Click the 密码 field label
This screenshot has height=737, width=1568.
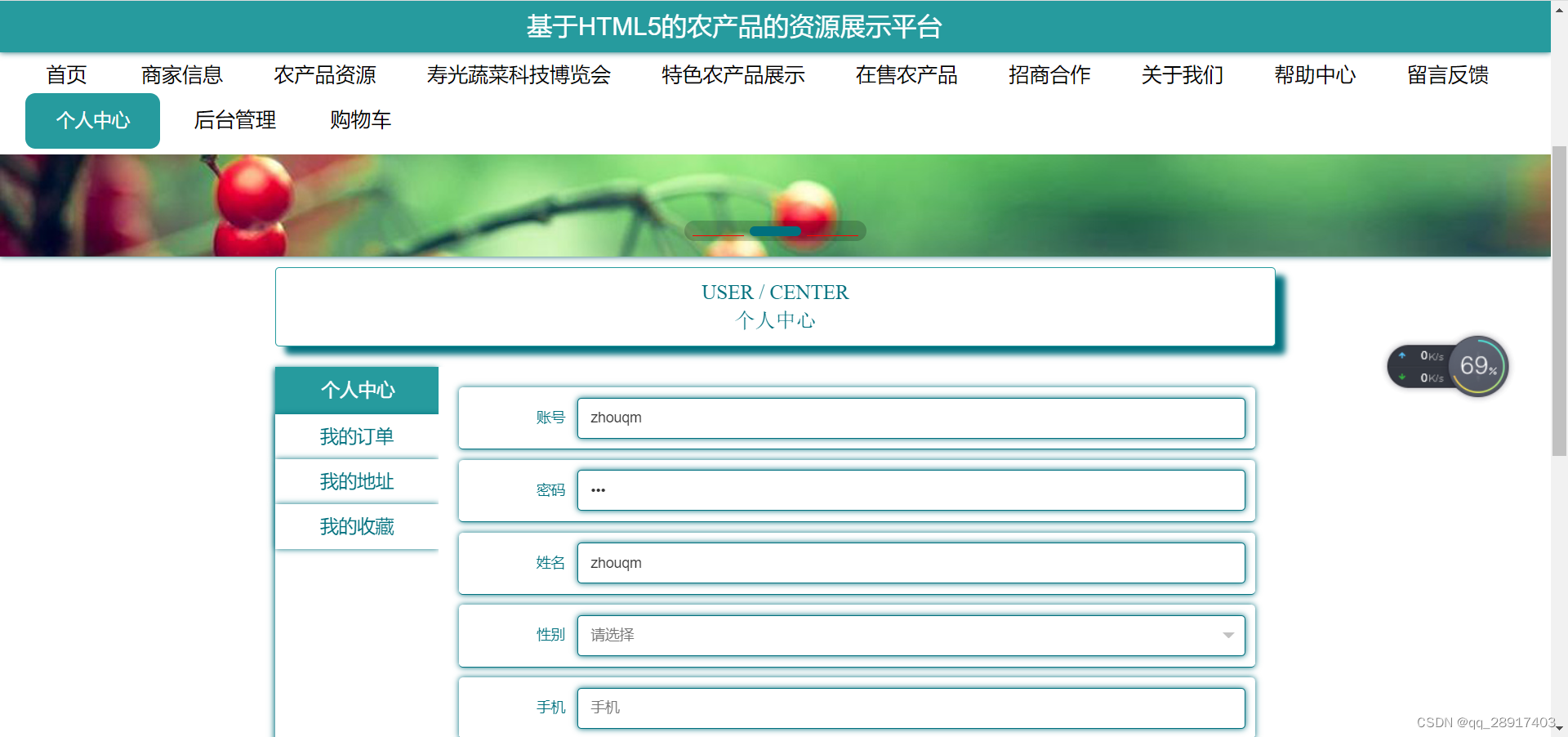point(550,490)
